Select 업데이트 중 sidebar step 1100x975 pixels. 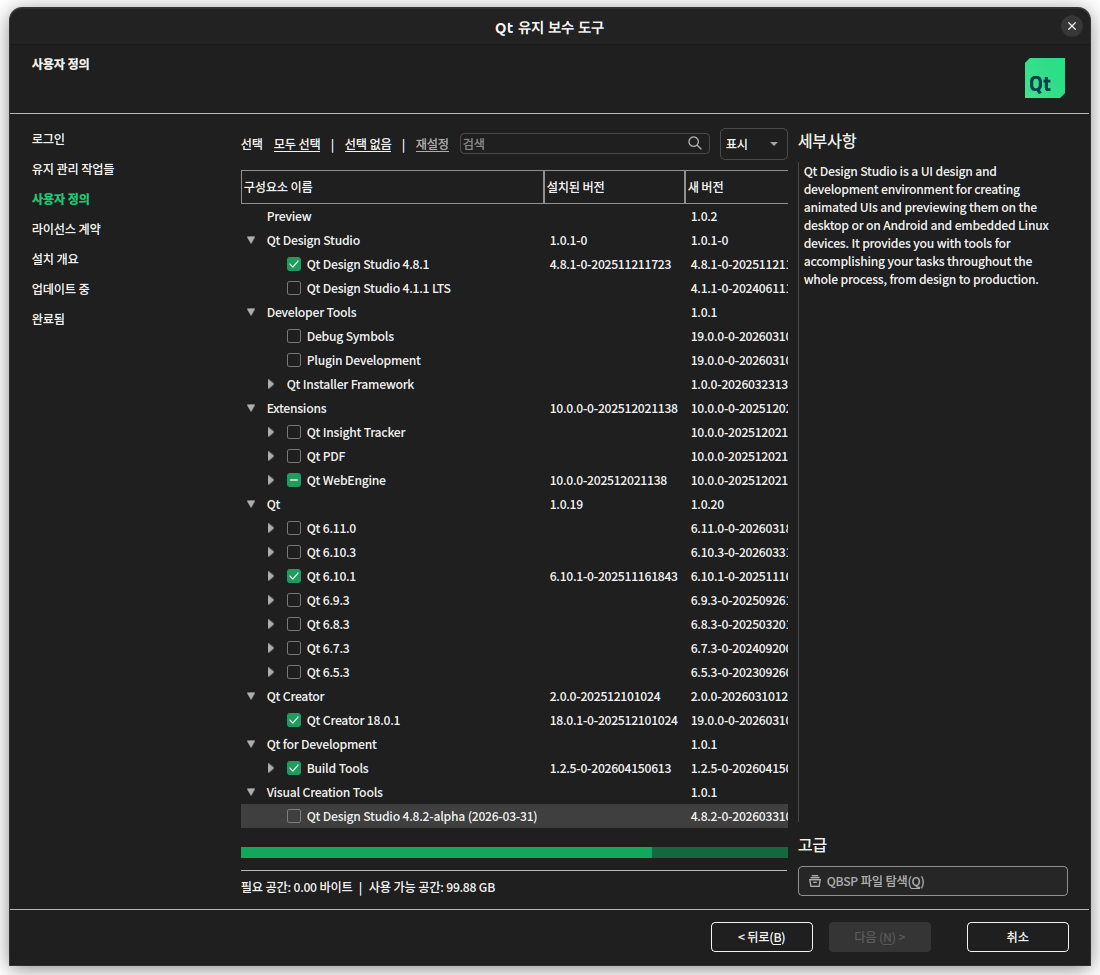[x=61, y=289]
